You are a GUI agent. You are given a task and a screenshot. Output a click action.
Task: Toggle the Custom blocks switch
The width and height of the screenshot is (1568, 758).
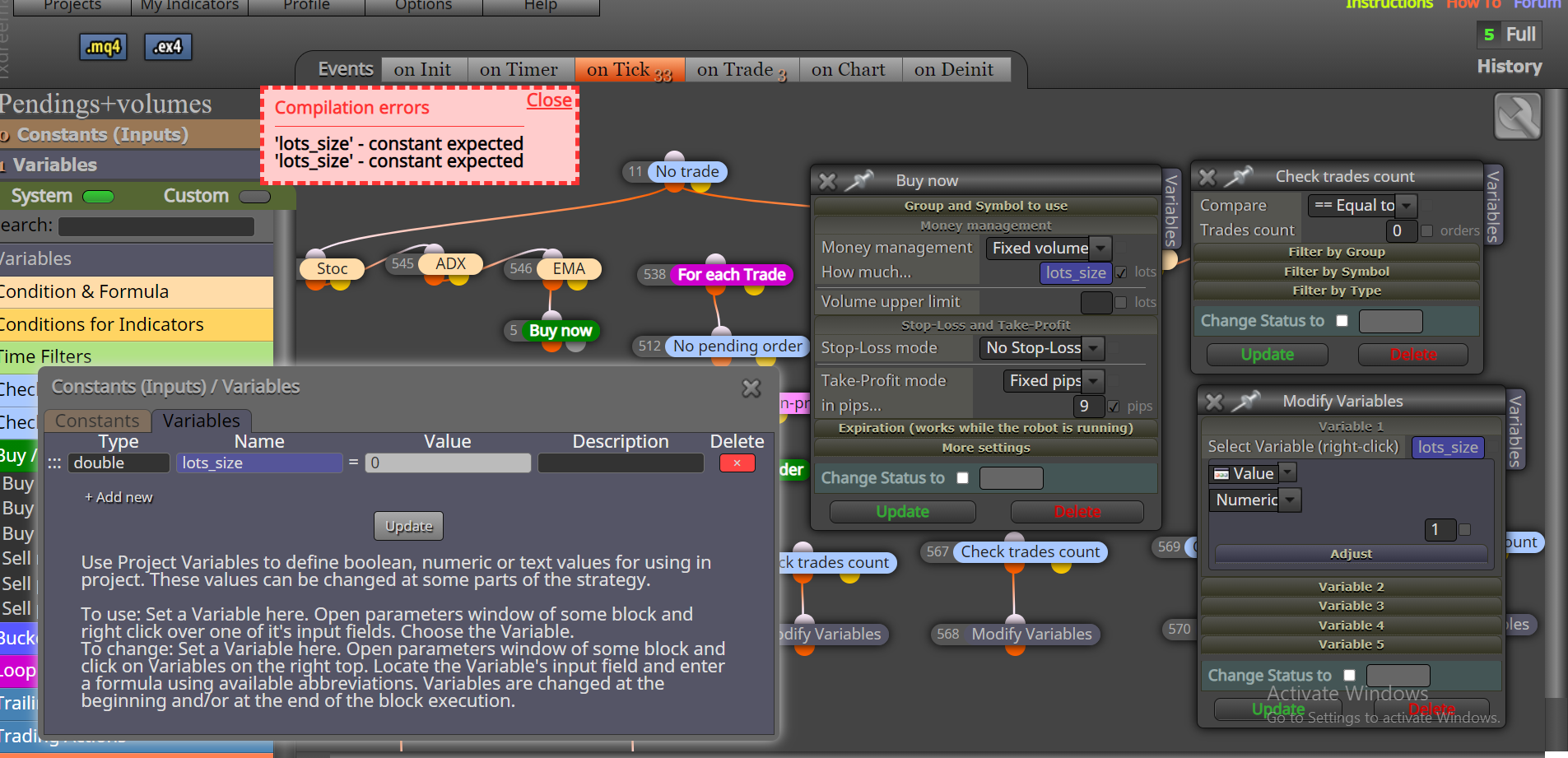tap(254, 197)
